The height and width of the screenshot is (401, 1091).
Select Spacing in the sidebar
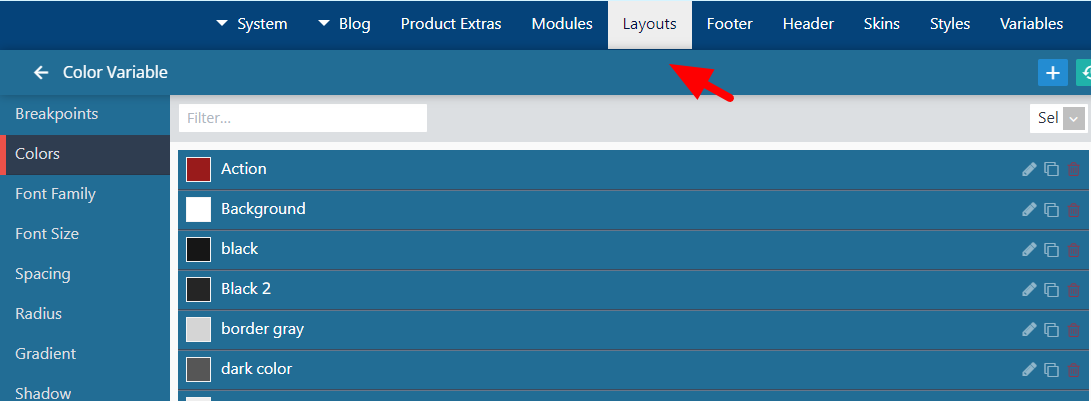pos(85,274)
